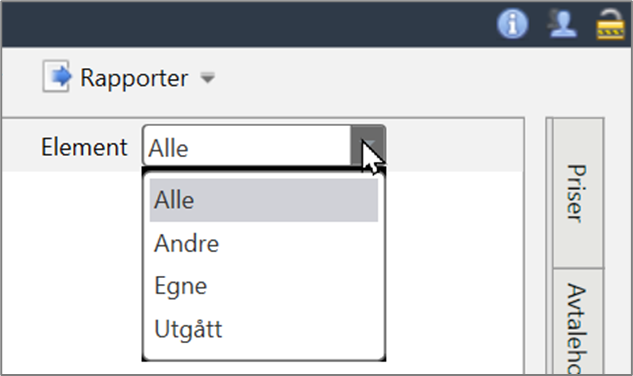Image resolution: width=633 pixels, height=376 pixels.
Task: Click the Element field label
Action: tap(84, 147)
